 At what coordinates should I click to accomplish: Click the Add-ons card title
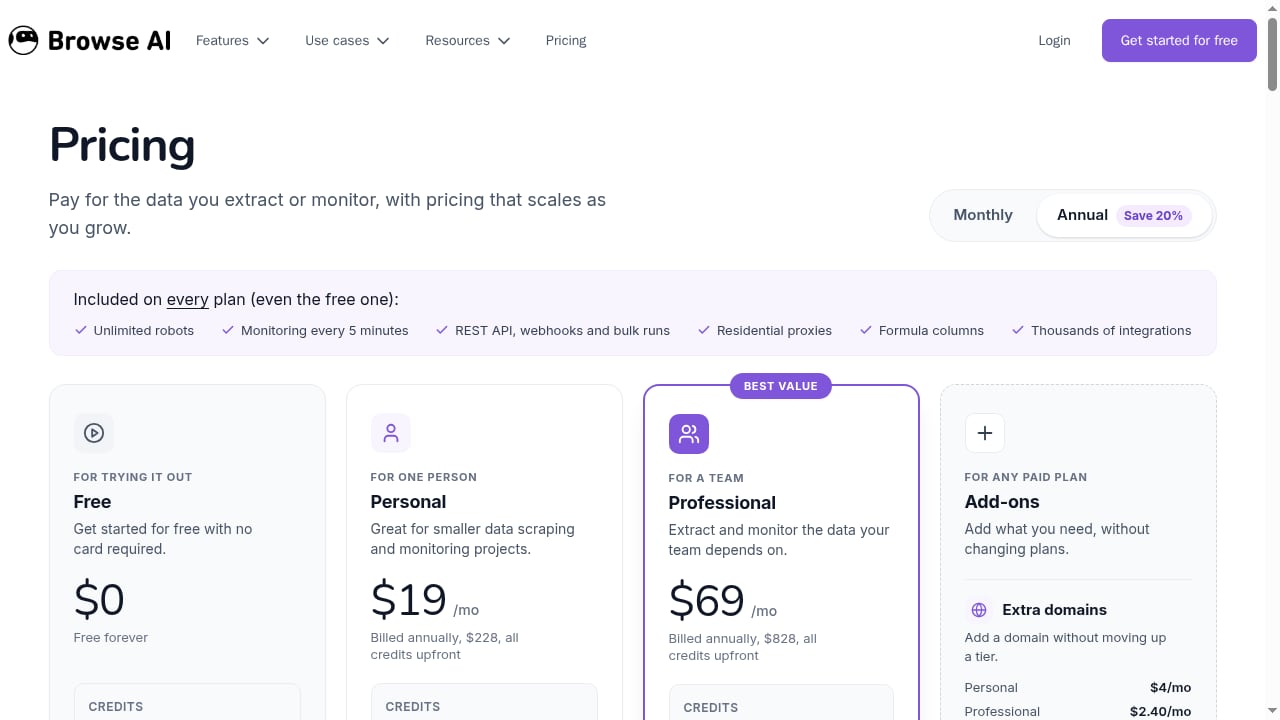(x=1002, y=502)
